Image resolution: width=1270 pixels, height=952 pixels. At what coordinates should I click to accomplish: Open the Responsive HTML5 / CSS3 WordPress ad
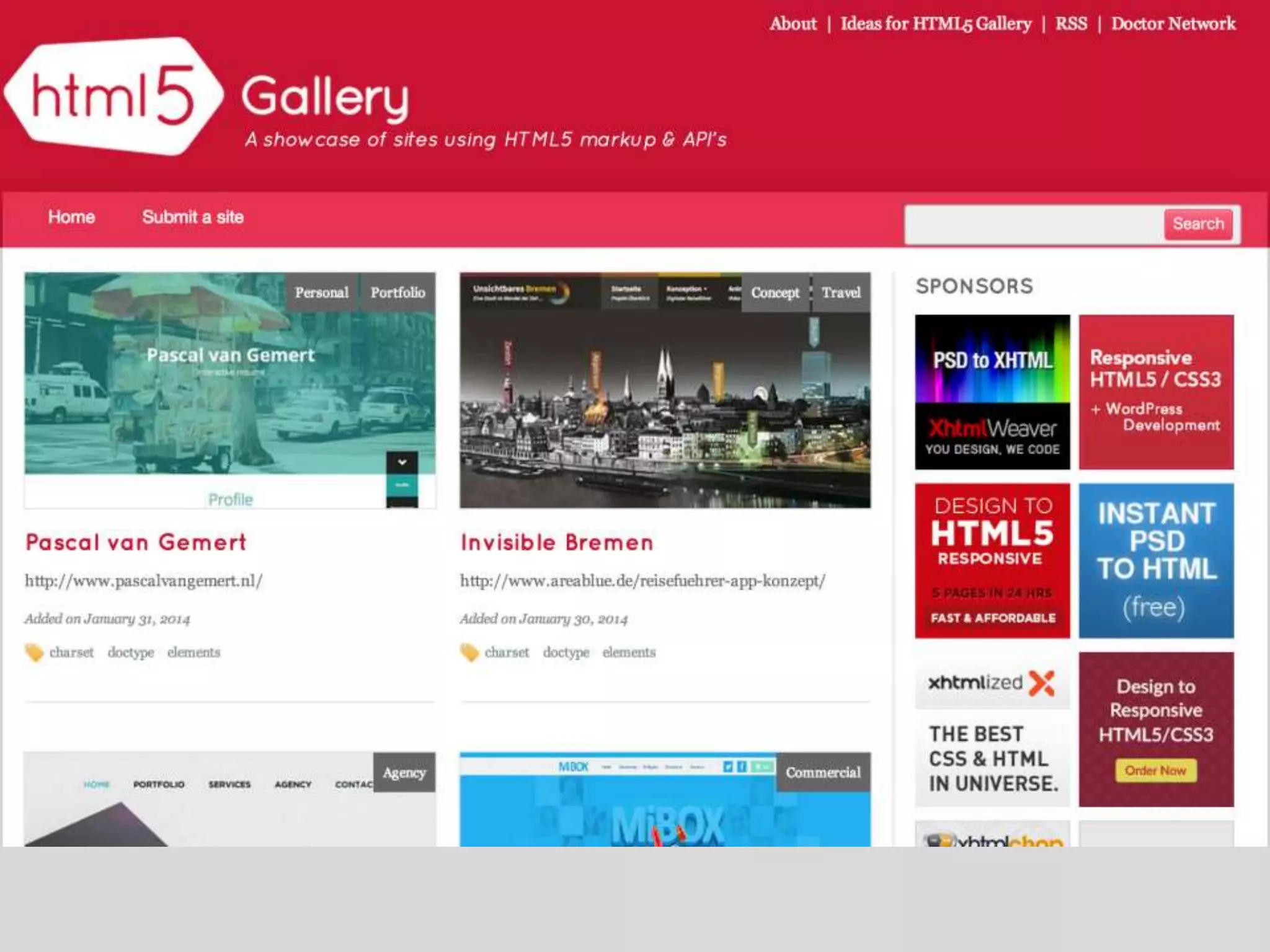pos(1156,392)
